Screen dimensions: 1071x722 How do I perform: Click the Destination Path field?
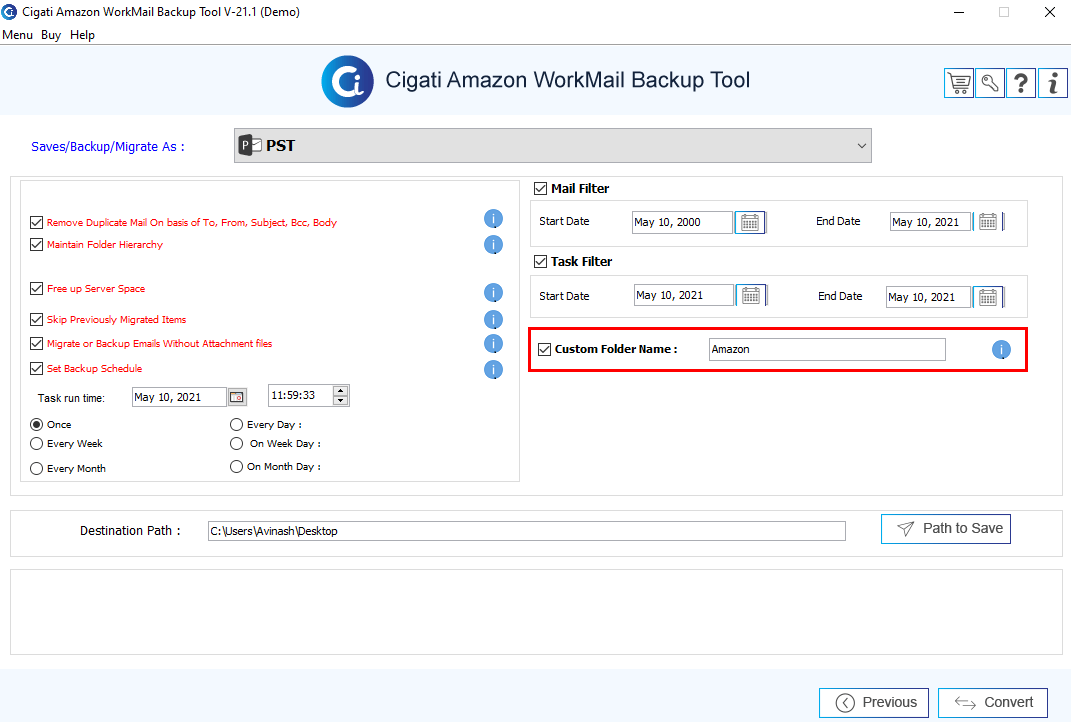(527, 531)
